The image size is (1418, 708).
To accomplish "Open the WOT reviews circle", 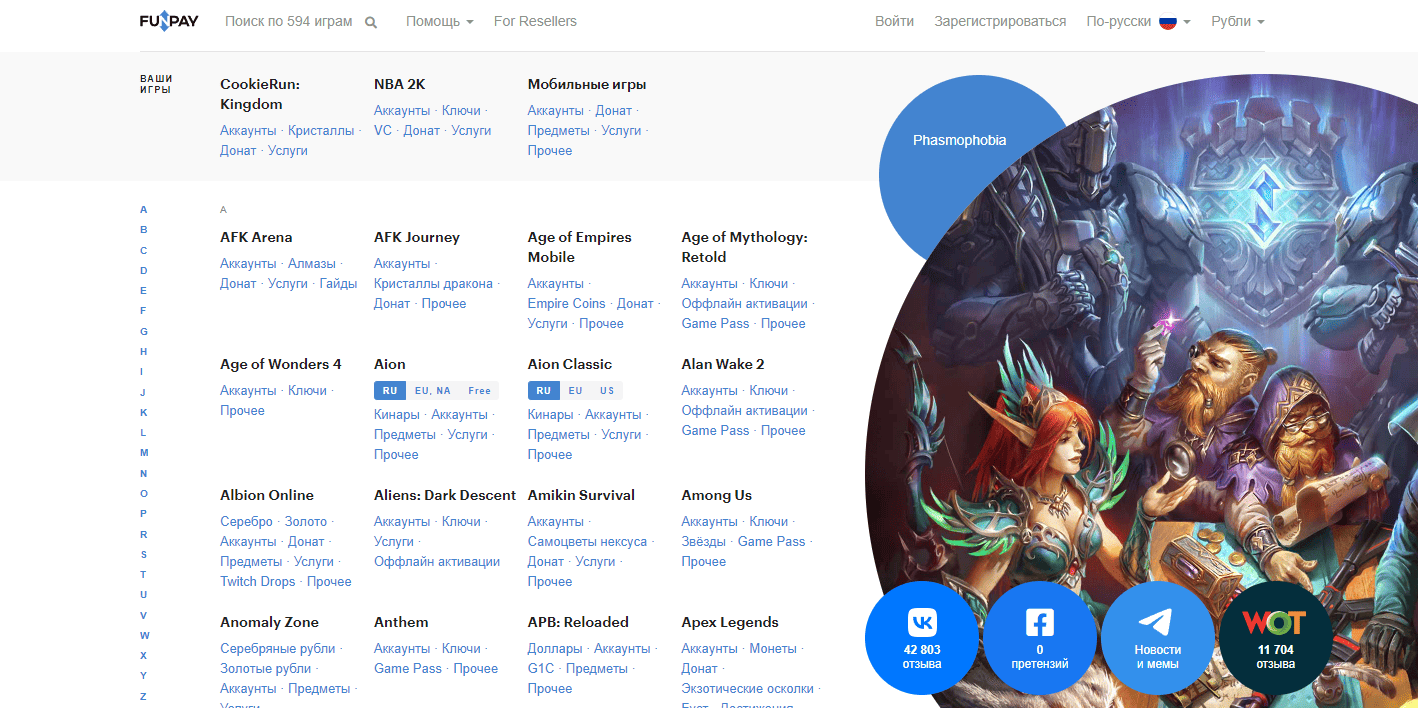I will [x=1275, y=640].
